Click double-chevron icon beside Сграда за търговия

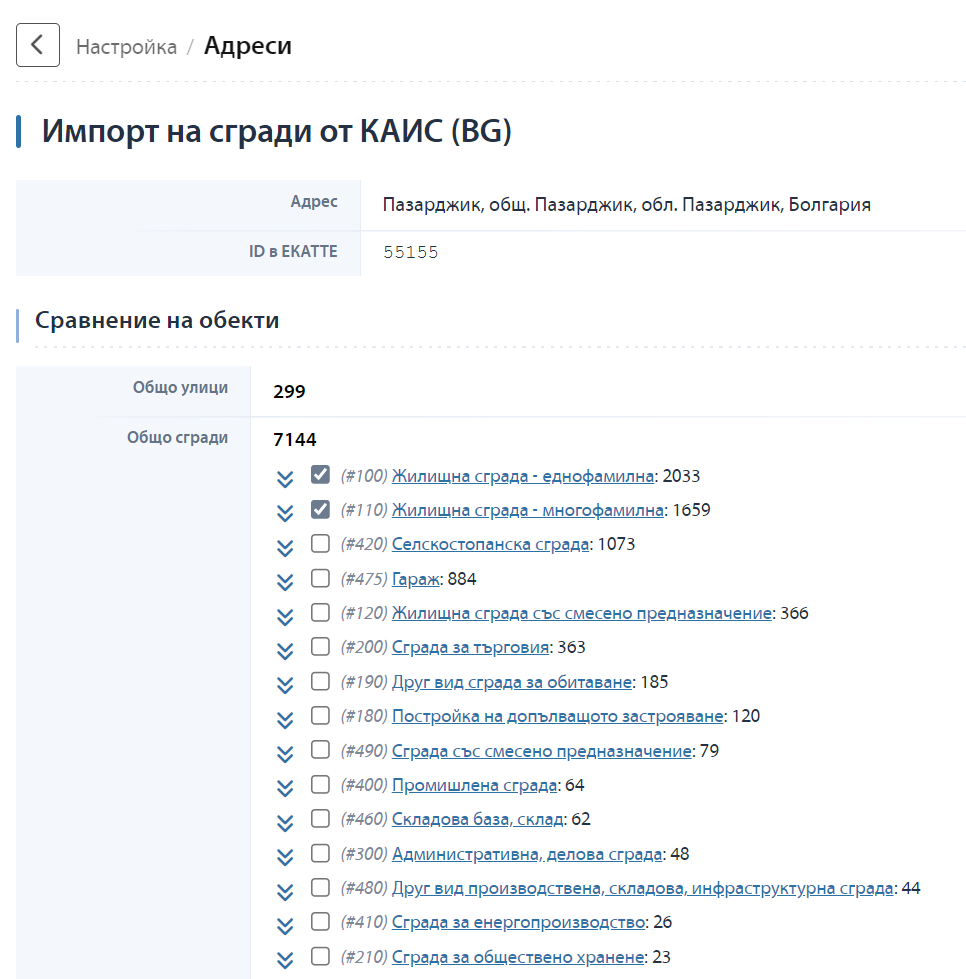coord(285,651)
